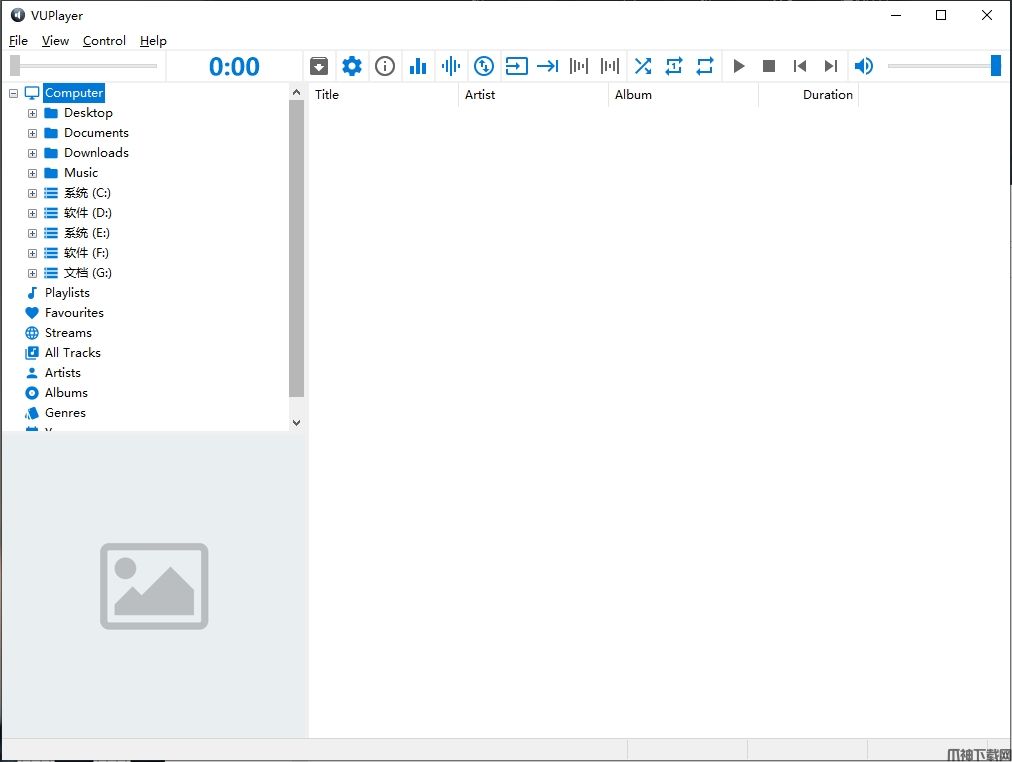The height and width of the screenshot is (762, 1012).
Task: Click the Playlists music note icon
Action: point(32,293)
